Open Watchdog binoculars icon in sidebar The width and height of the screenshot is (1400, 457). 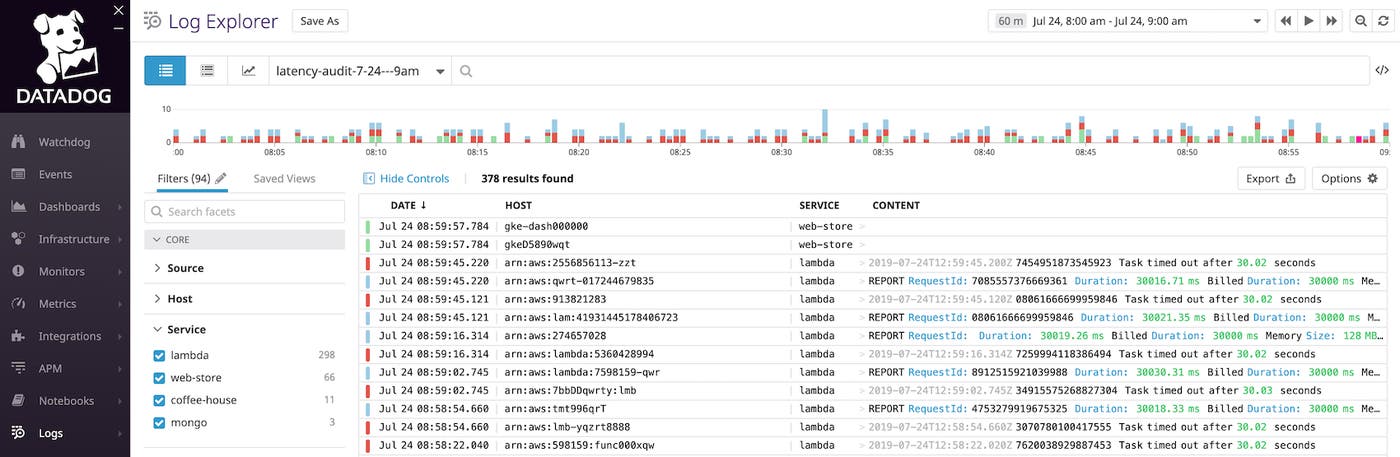(18, 142)
